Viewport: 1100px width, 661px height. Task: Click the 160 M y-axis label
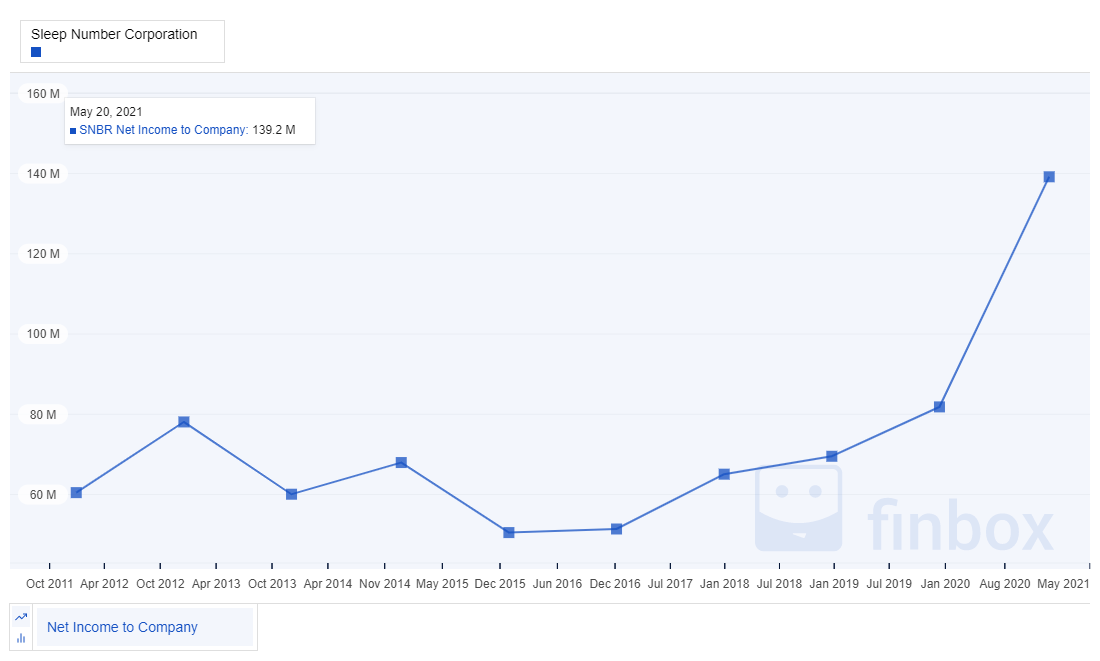[x=43, y=93]
